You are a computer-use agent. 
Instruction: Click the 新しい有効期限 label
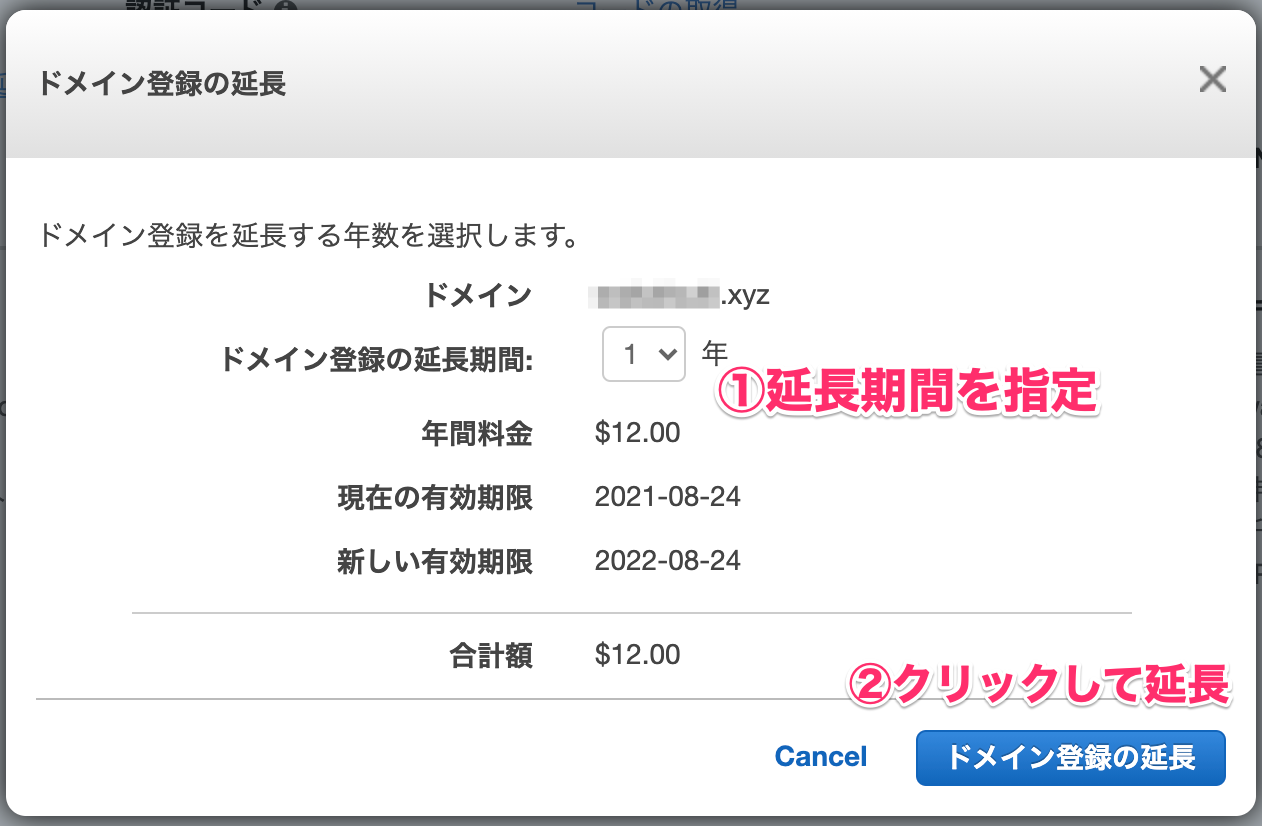point(435,562)
